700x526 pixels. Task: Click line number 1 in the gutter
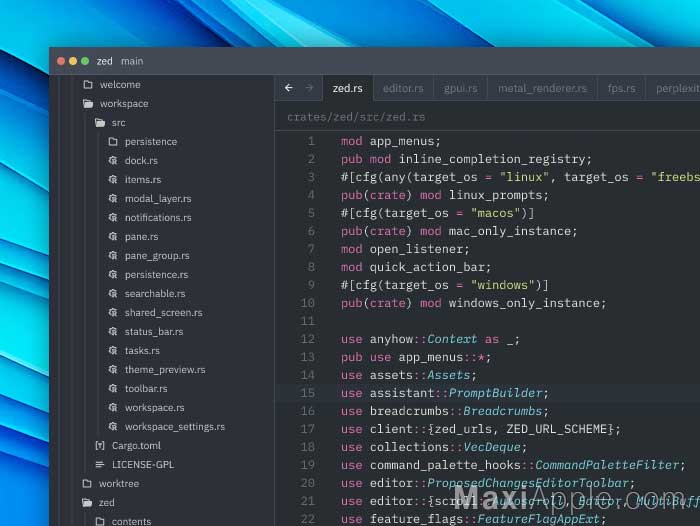tap(311, 141)
